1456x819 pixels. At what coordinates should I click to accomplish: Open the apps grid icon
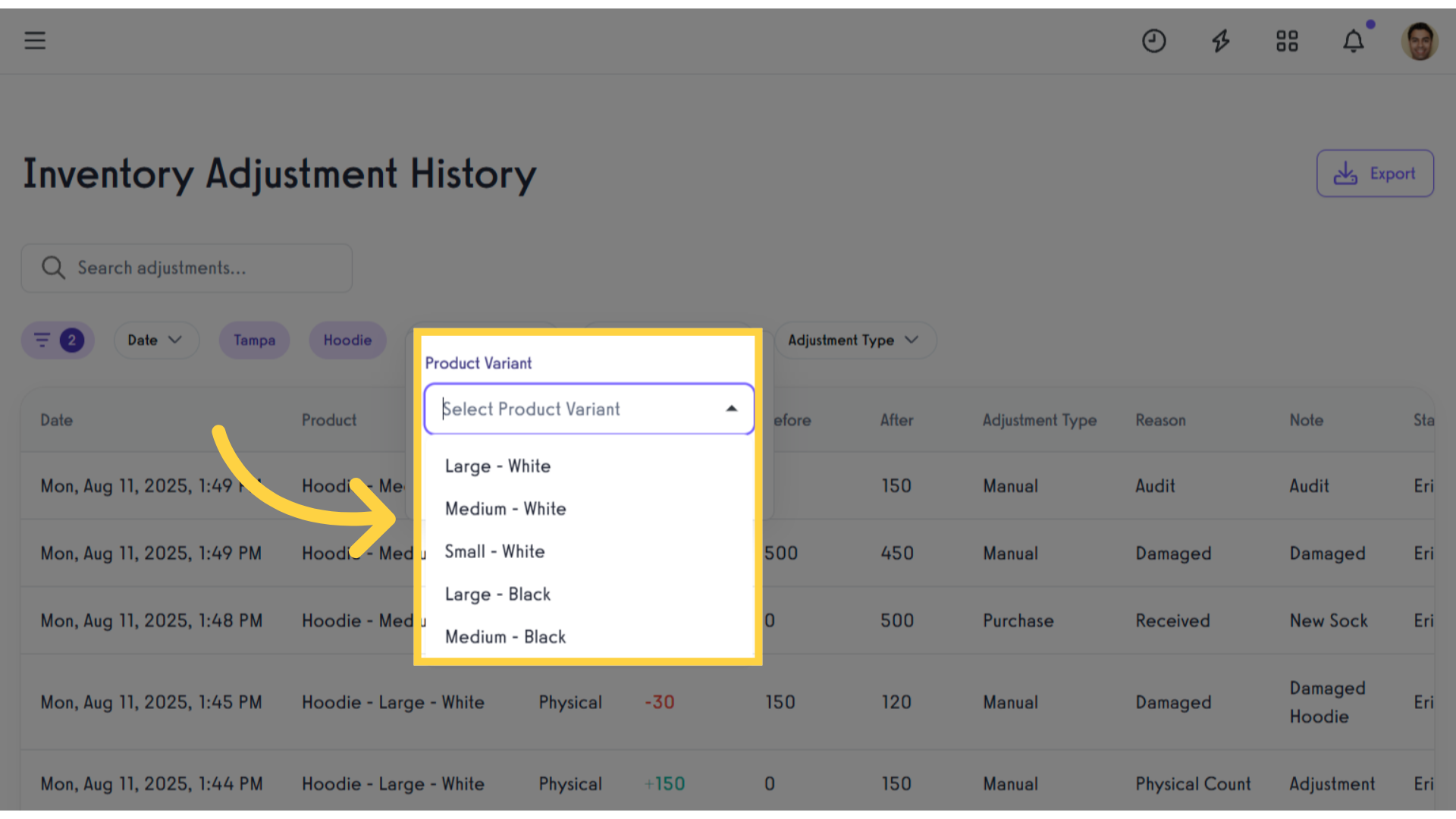pyautogui.click(x=1287, y=41)
